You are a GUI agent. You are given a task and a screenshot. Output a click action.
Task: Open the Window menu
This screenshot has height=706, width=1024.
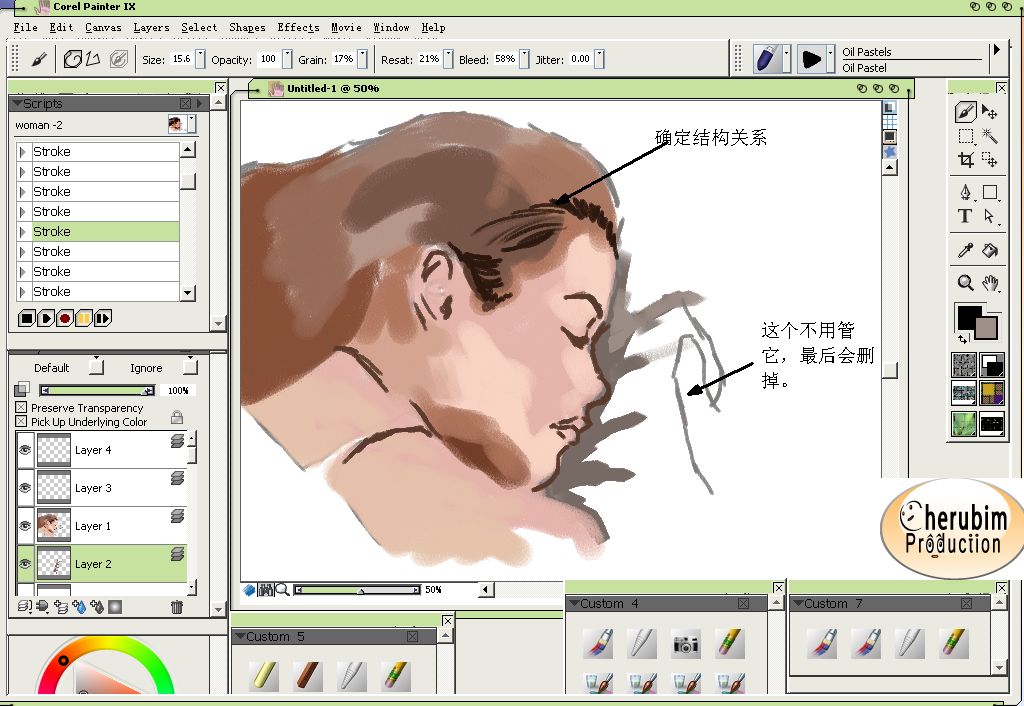[x=391, y=27]
